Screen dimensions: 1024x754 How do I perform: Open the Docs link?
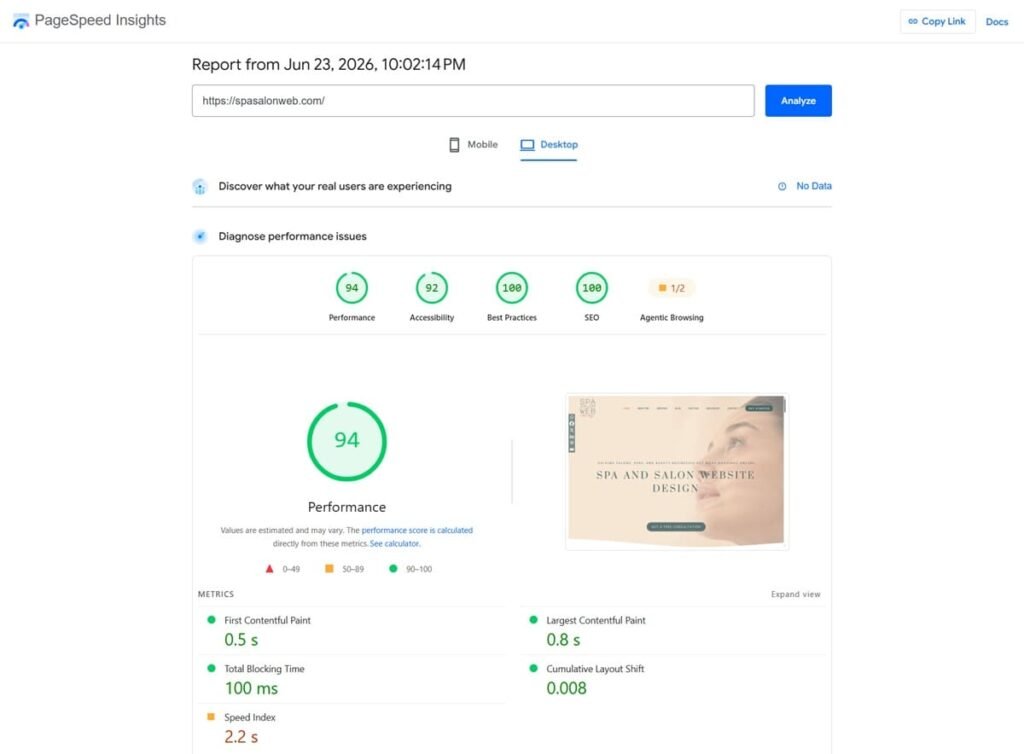tap(997, 22)
